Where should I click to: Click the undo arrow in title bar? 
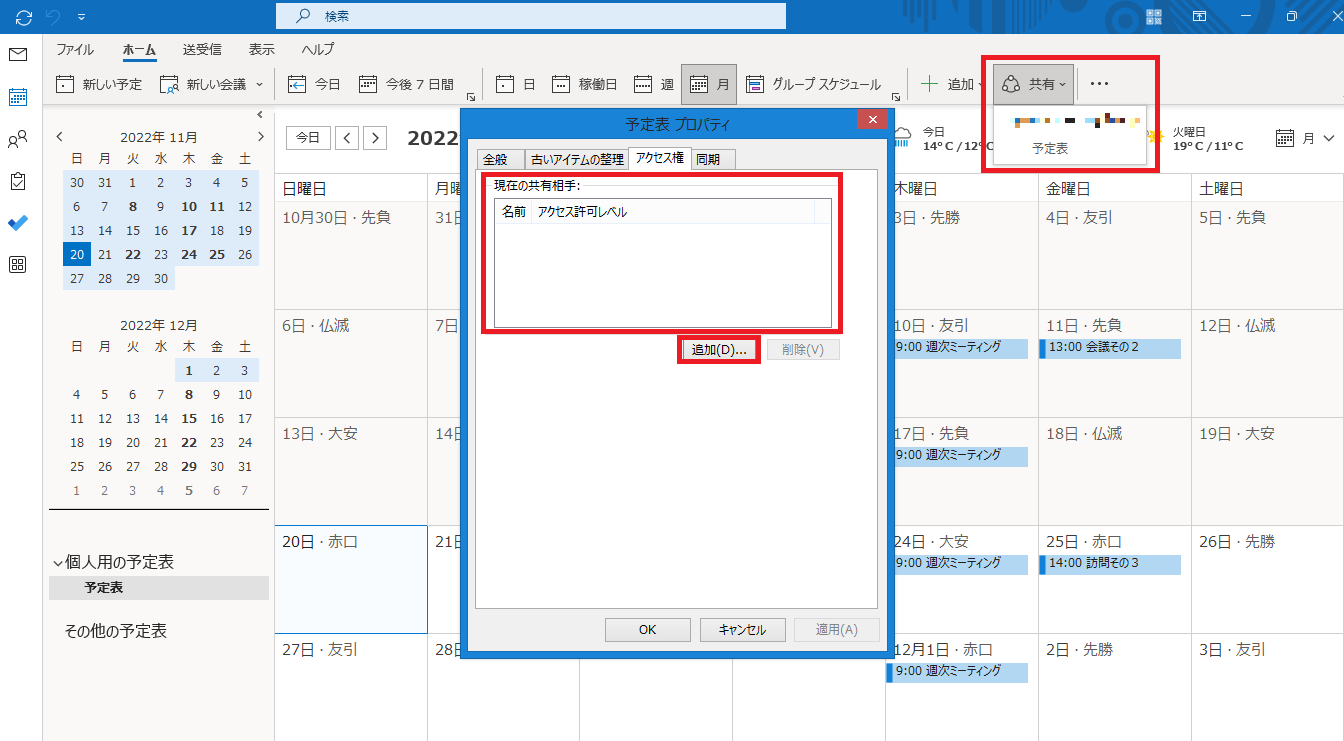[53, 16]
